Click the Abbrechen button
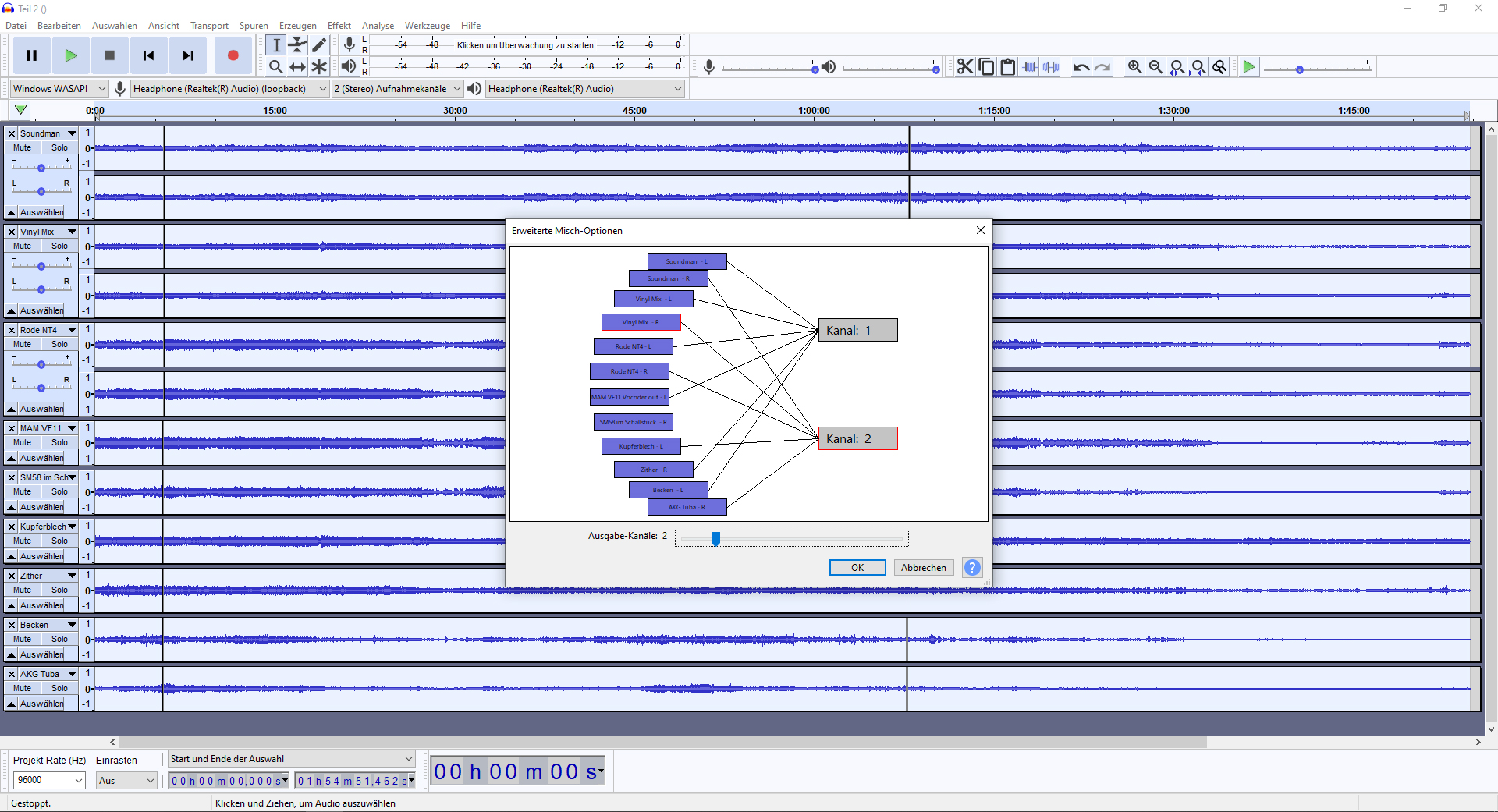Screen dimensions: 1498x812 [x=923, y=567]
